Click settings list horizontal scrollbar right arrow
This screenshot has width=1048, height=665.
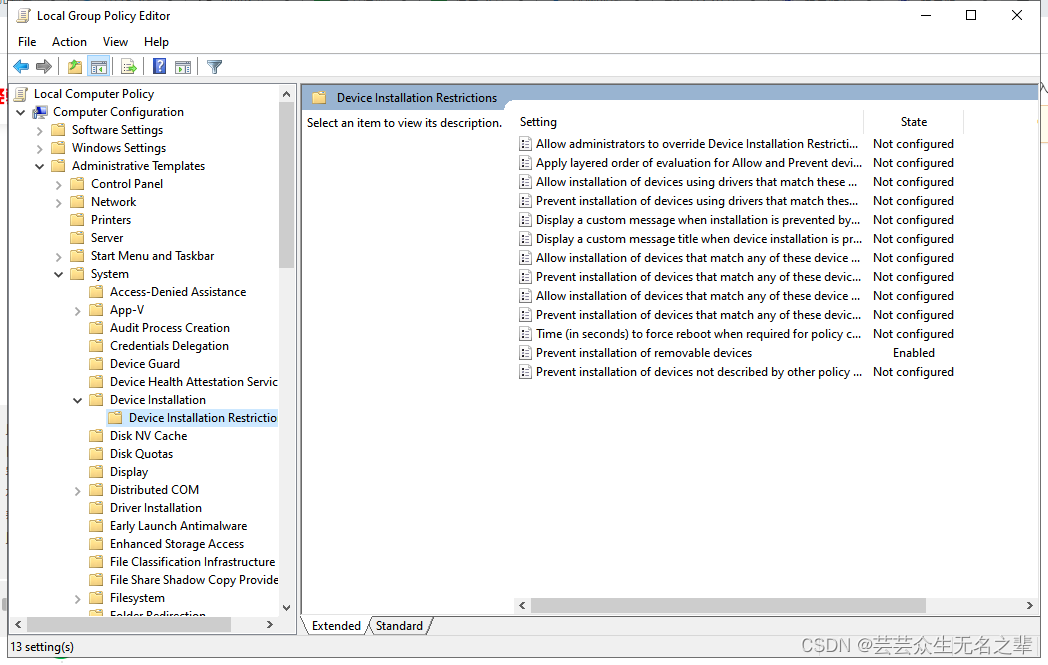pyautogui.click(x=1029, y=606)
